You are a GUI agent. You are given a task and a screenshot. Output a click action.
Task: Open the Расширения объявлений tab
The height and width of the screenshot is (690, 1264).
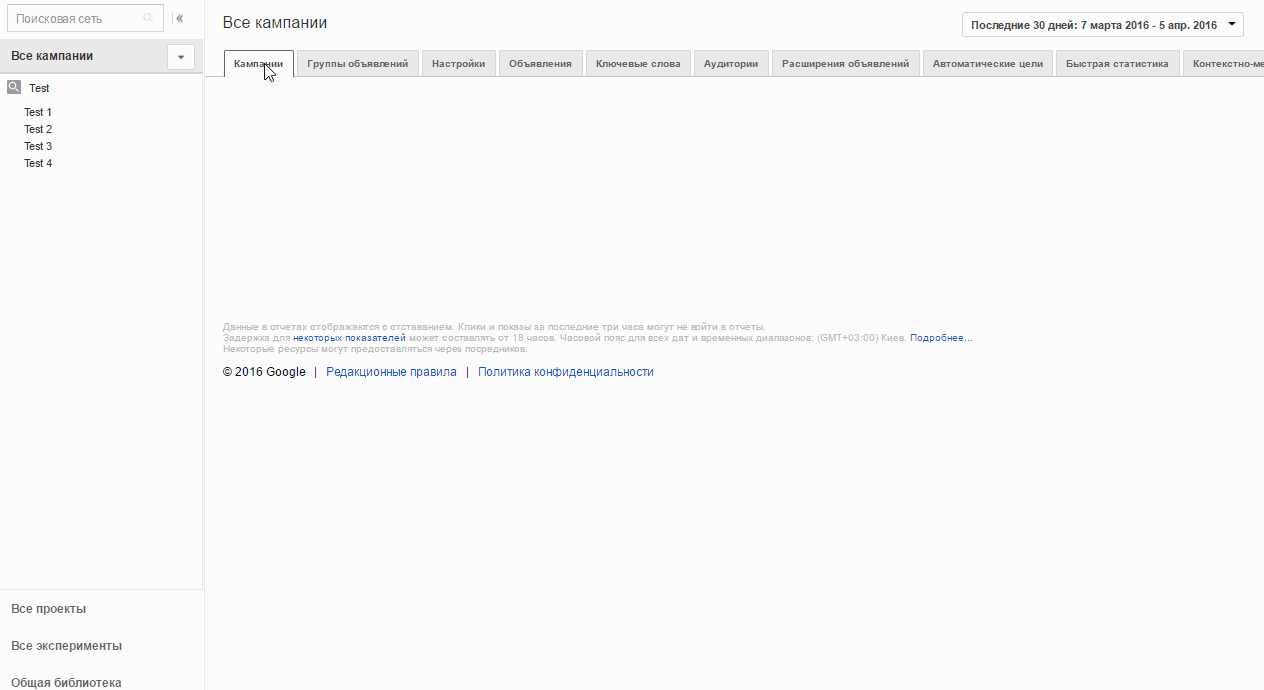click(x=846, y=64)
